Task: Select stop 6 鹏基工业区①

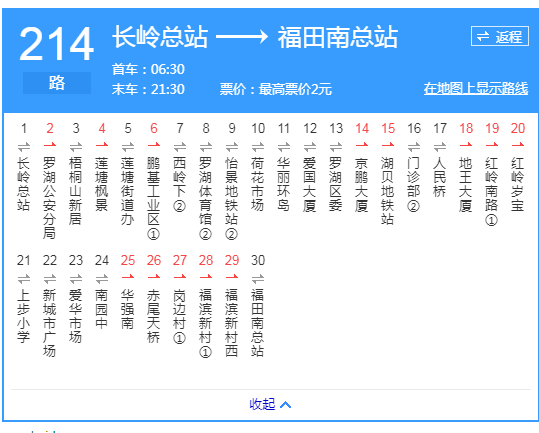Action: click(154, 198)
